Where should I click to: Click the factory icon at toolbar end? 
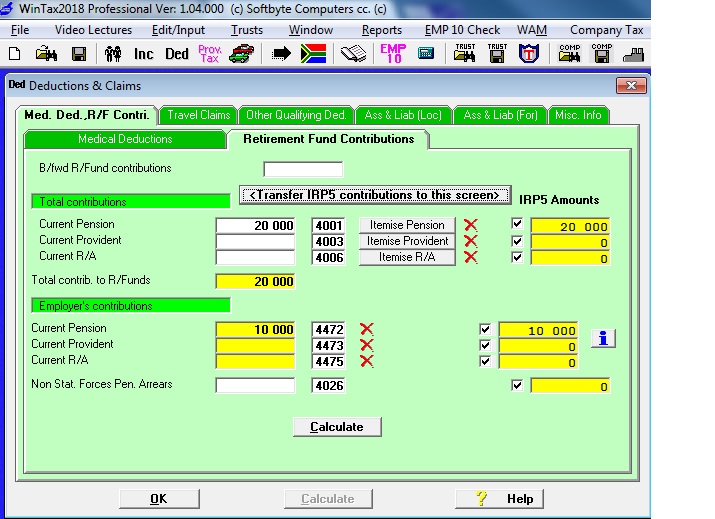634,55
